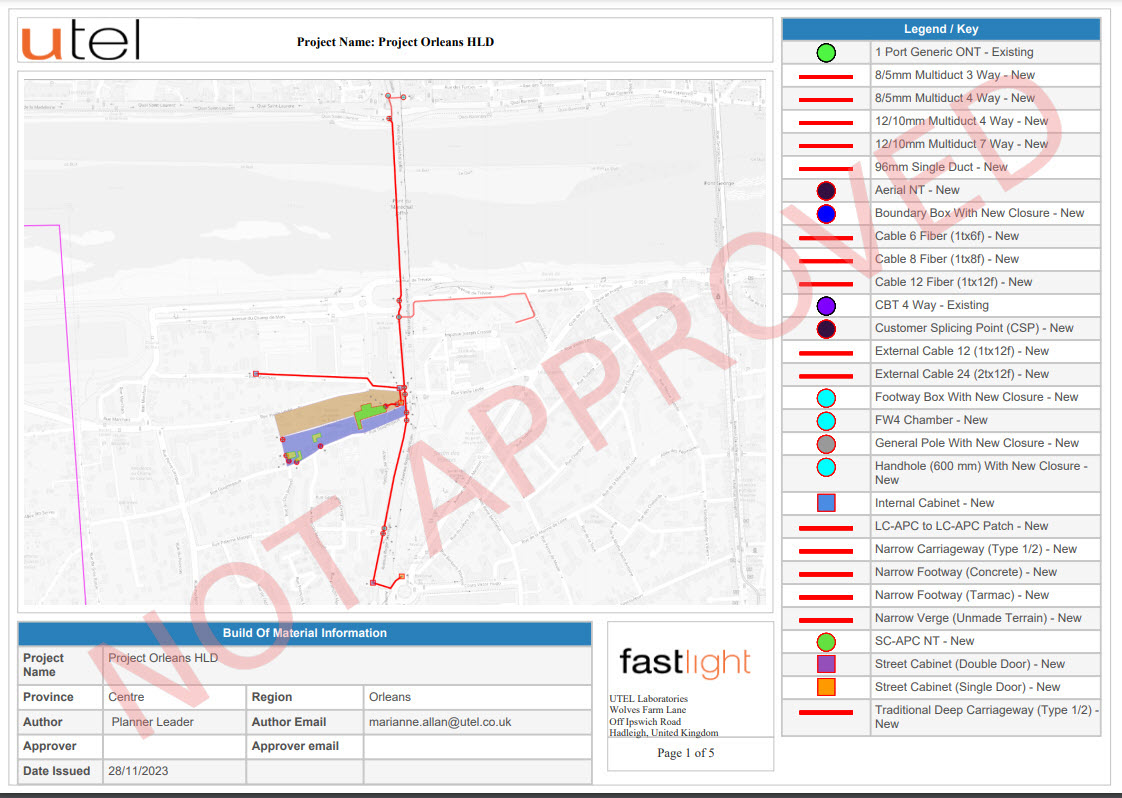Click the Cable 6 Fiber (1tx6f) line symbol
The width and height of the screenshot is (1122, 798).
coord(826,238)
